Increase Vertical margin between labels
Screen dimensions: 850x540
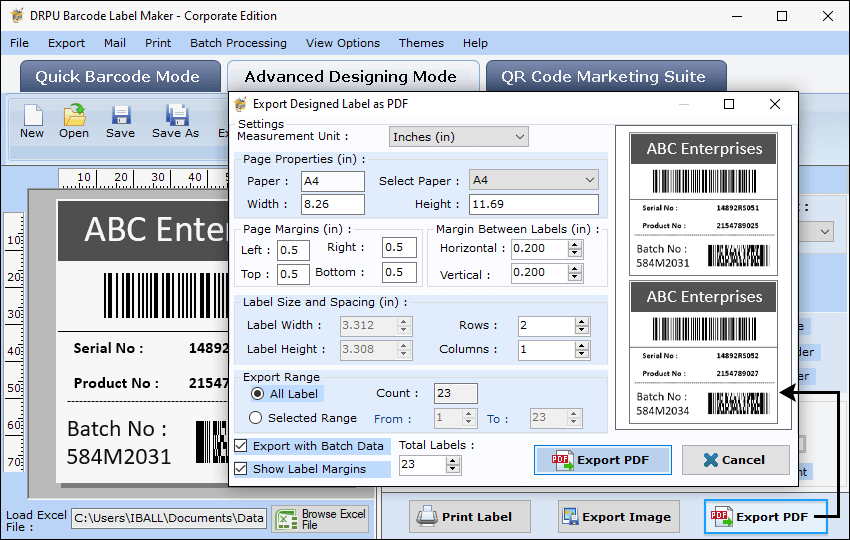coord(575,269)
